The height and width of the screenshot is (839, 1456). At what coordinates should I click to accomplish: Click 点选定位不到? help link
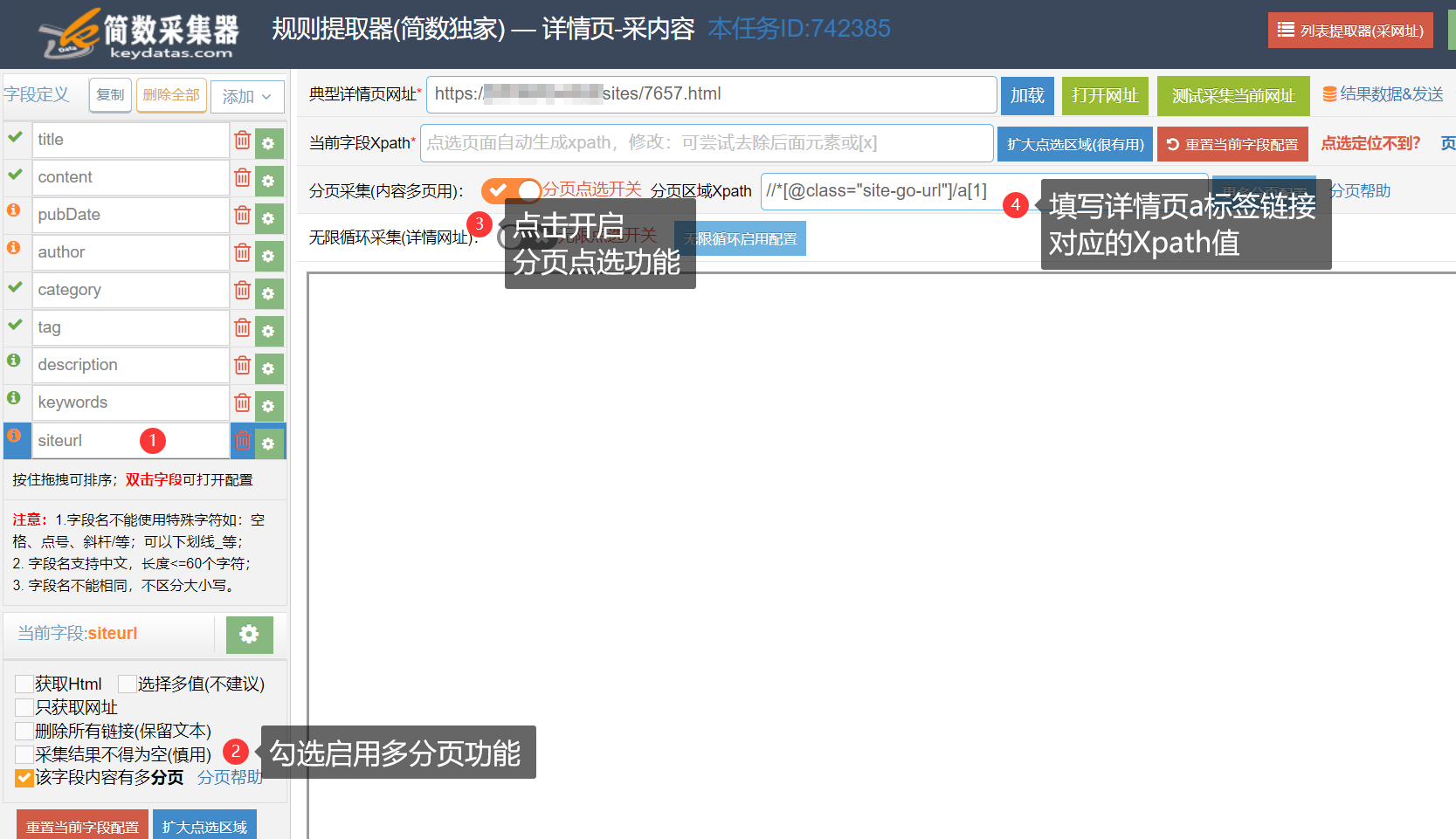tap(1370, 143)
